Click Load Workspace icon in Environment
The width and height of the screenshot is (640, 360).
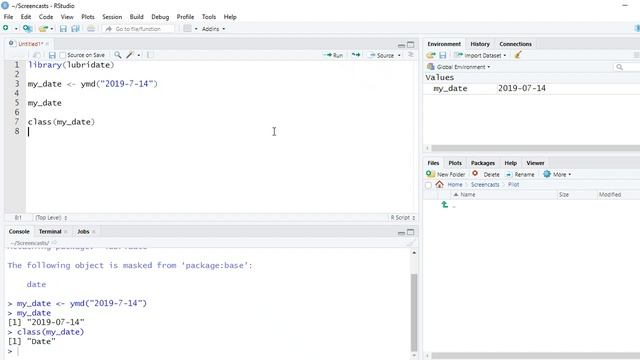431,55
